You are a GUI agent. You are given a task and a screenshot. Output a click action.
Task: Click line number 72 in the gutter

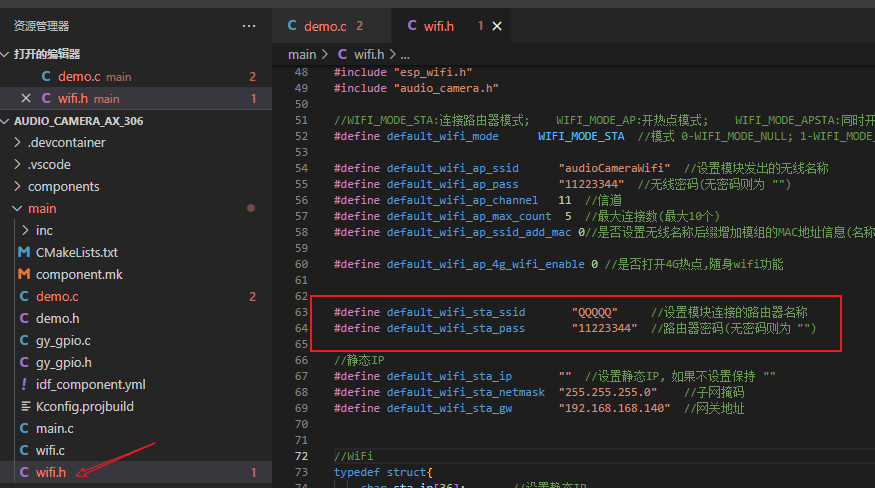tap(301, 456)
